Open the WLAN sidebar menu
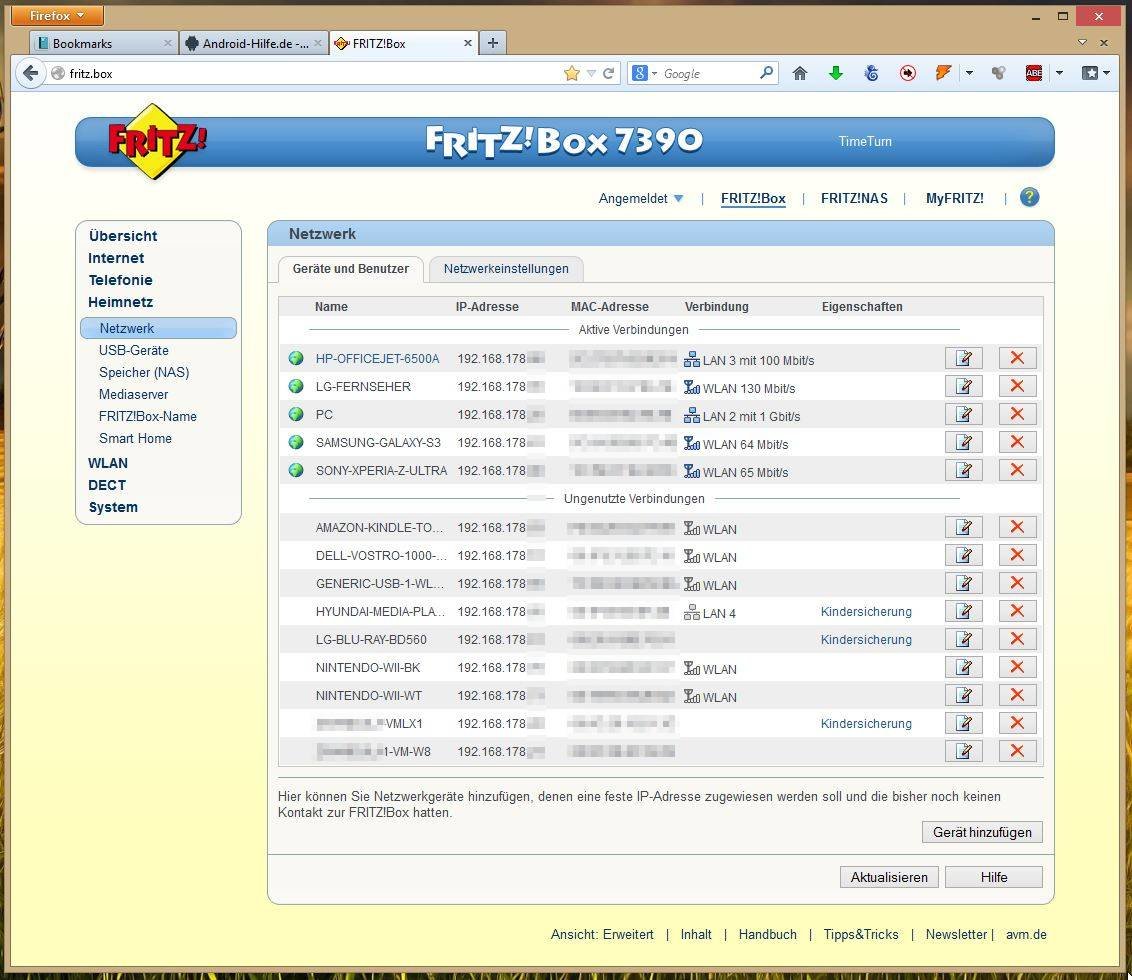 click(x=108, y=464)
